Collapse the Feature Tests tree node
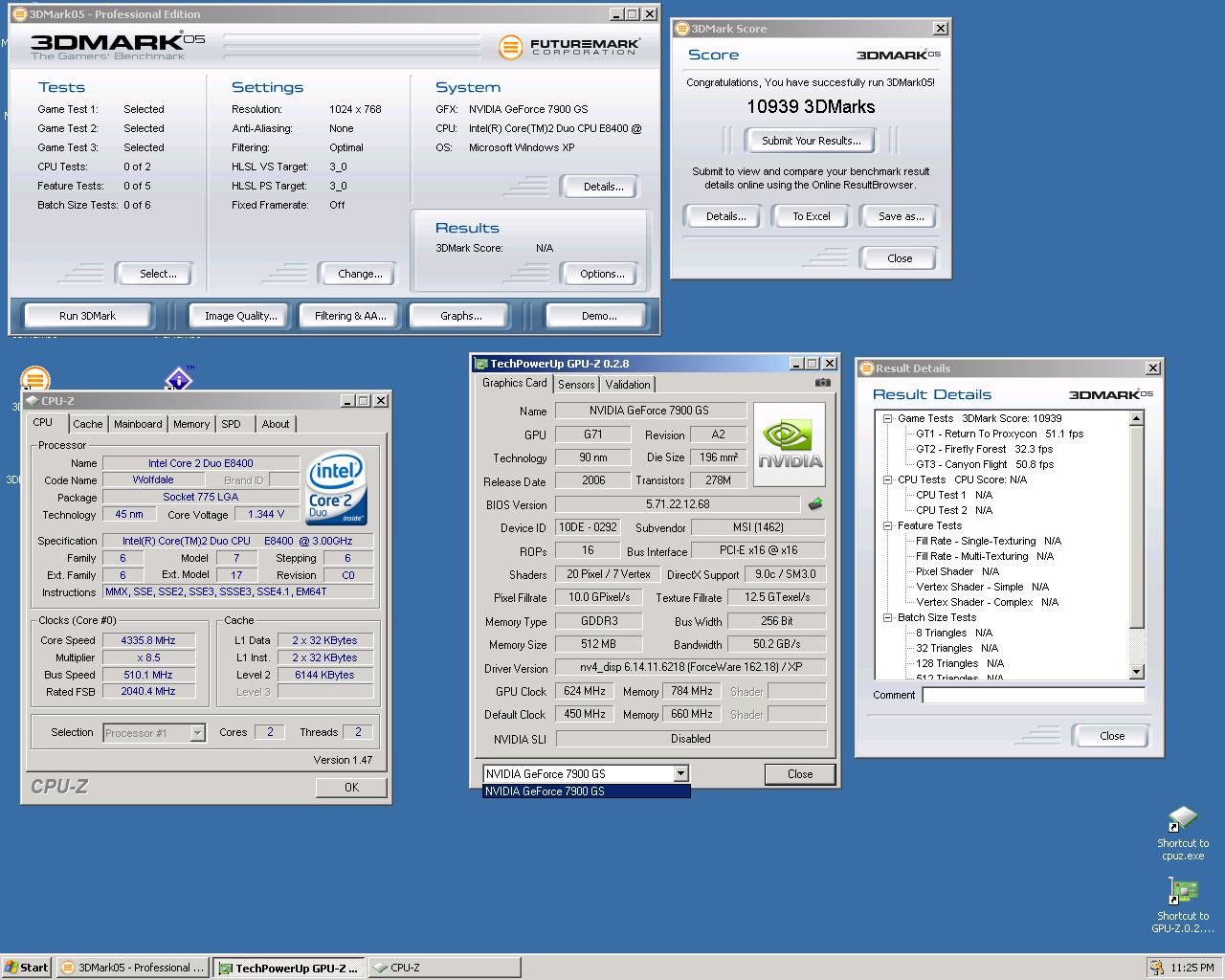This screenshot has width=1225, height=980. [x=887, y=525]
